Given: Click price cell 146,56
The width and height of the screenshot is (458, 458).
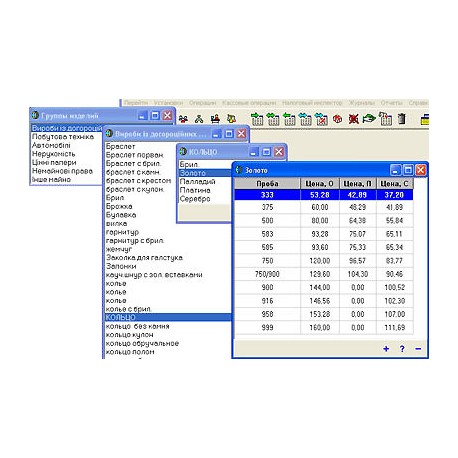Looking at the screenshot, I should pos(320,301).
